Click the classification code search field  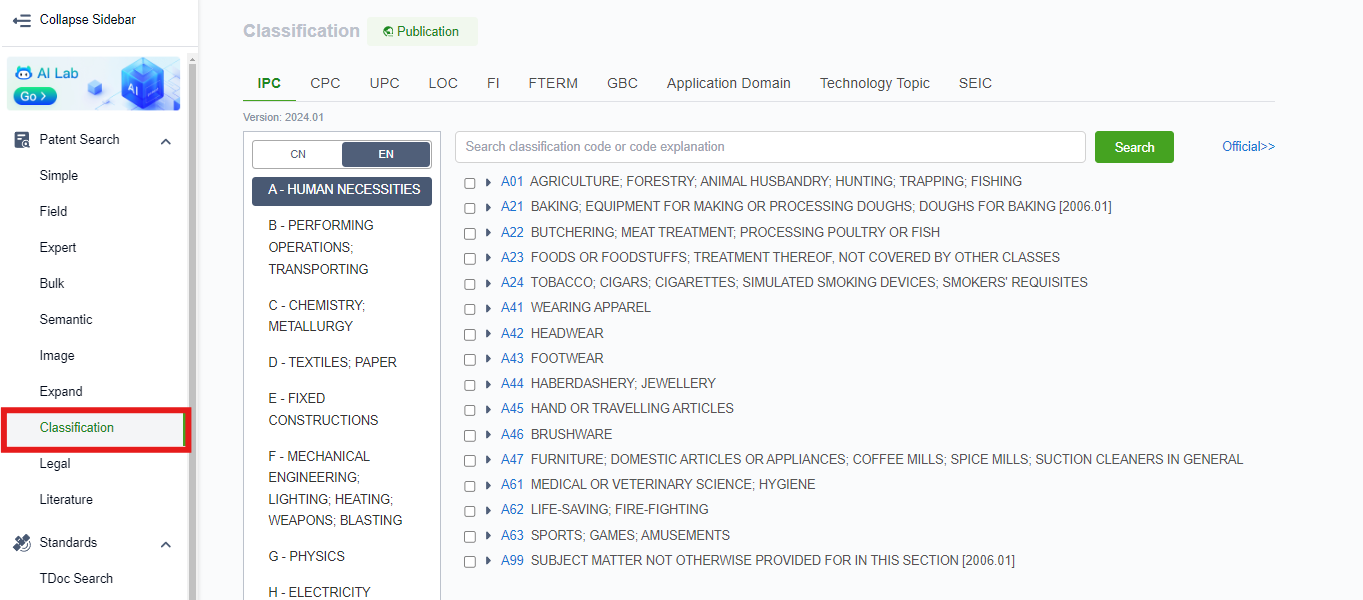769,147
